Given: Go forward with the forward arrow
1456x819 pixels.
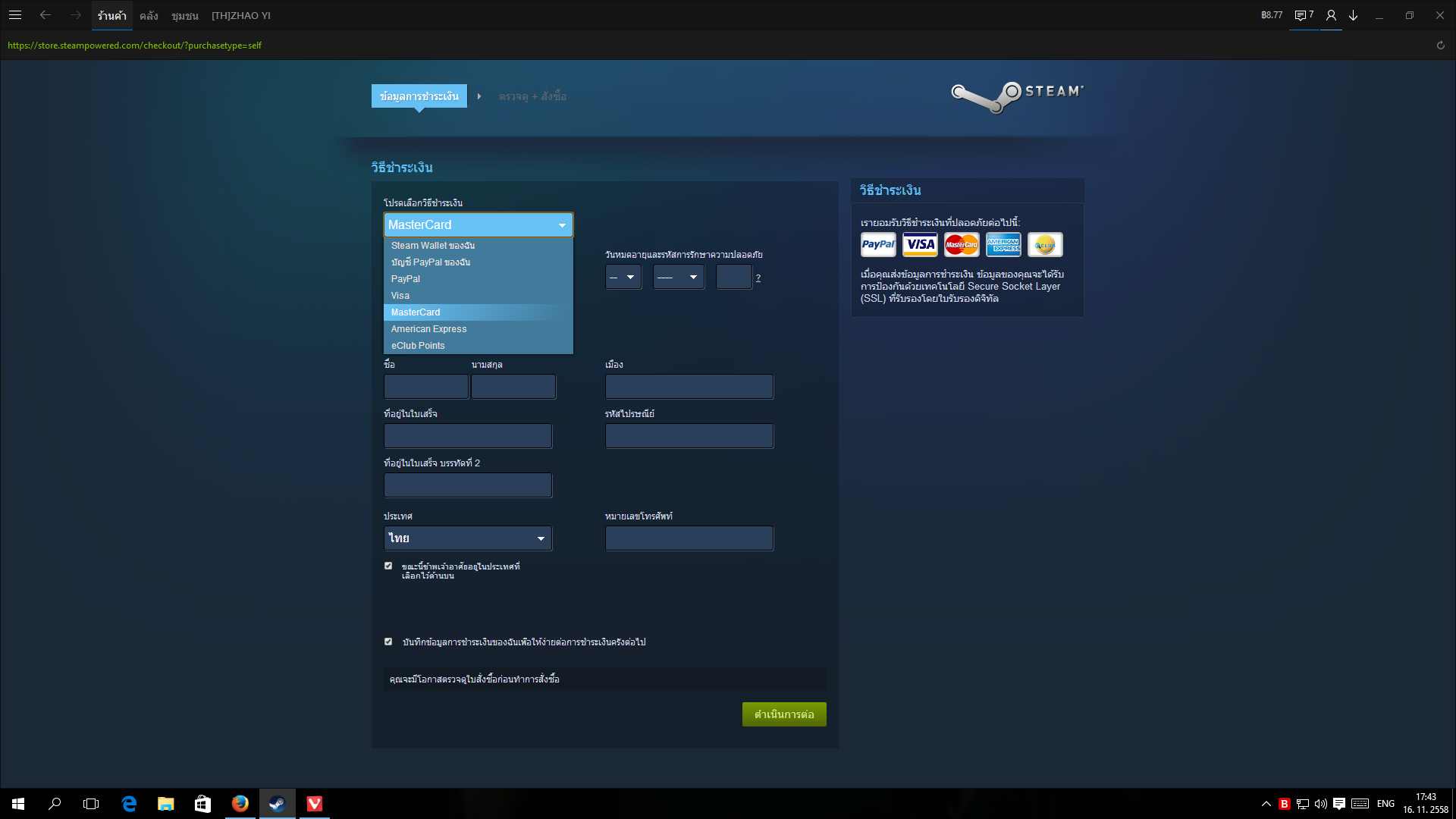Looking at the screenshot, I should 75,15.
